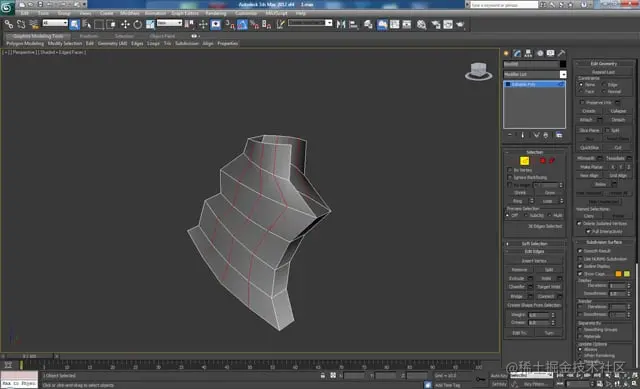Toggle Spinner Snap in main toolbar
The width and height of the screenshot is (640, 389).
click(267, 24)
